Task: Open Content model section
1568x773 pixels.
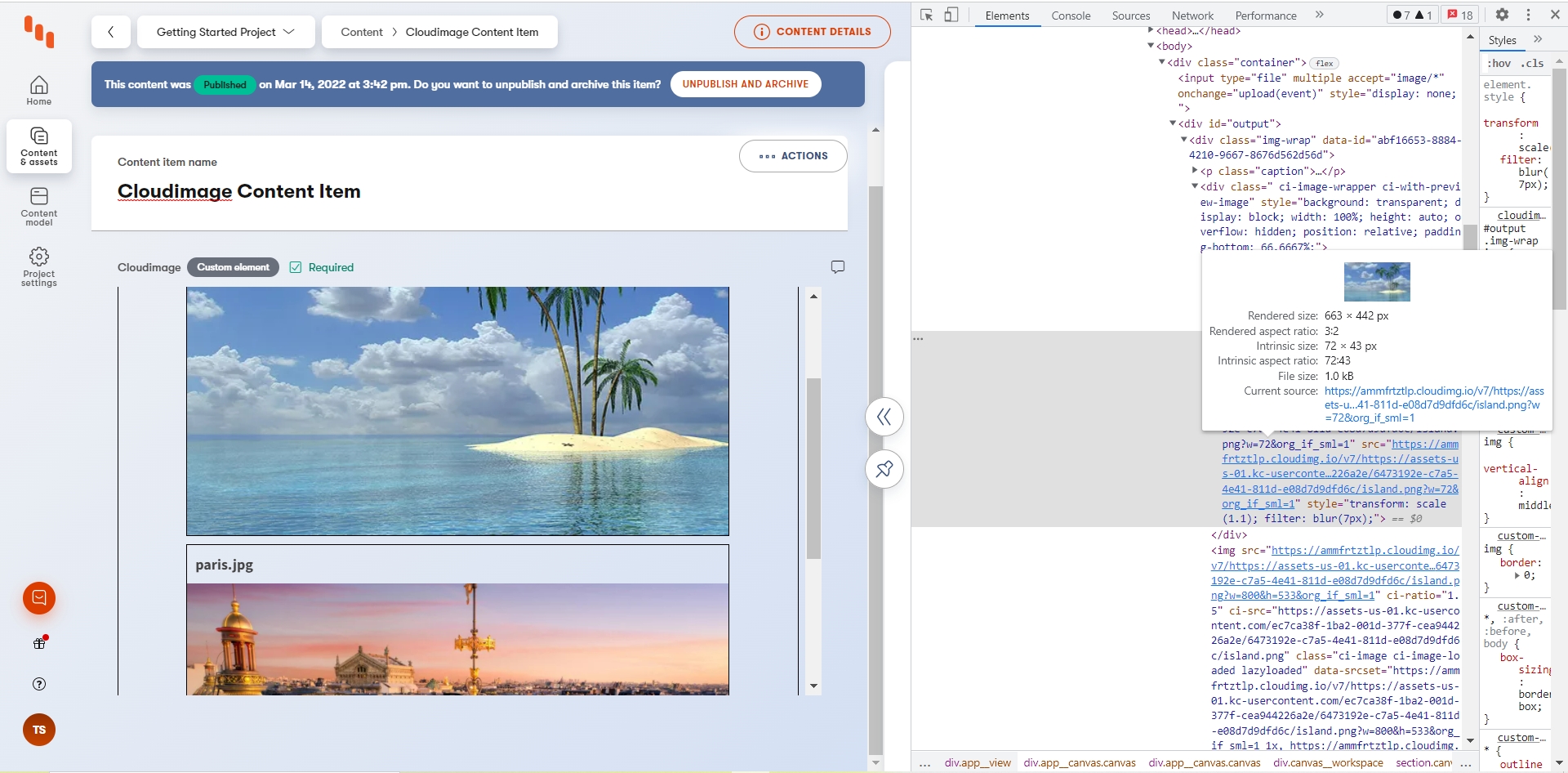Action: pos(38,207)
